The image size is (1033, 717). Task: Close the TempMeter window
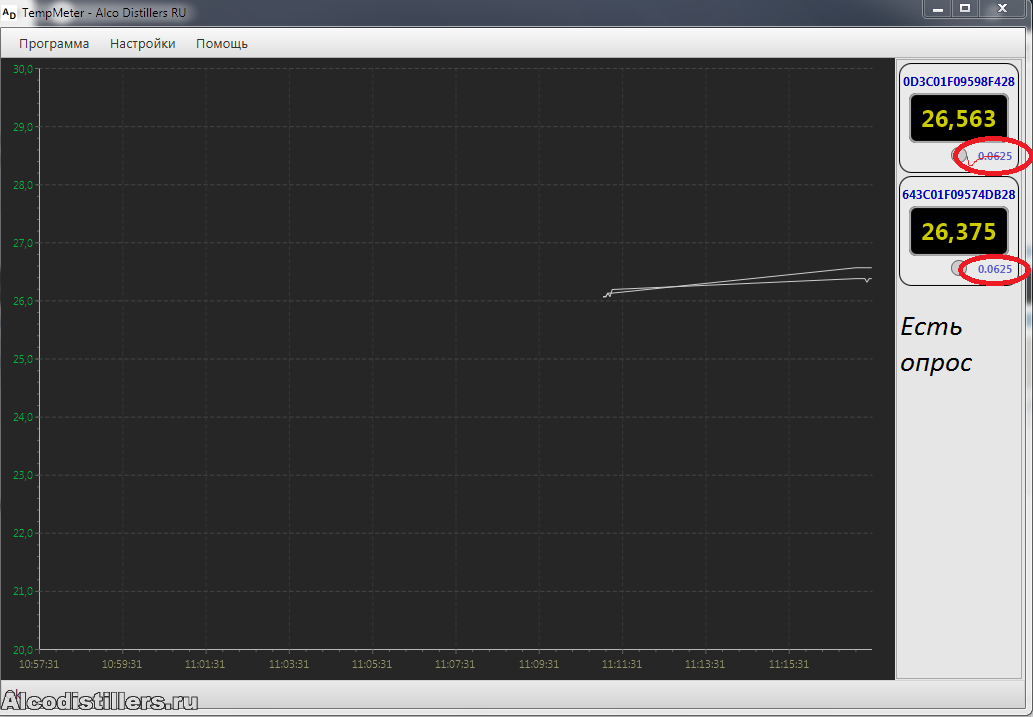[1000, 8]
